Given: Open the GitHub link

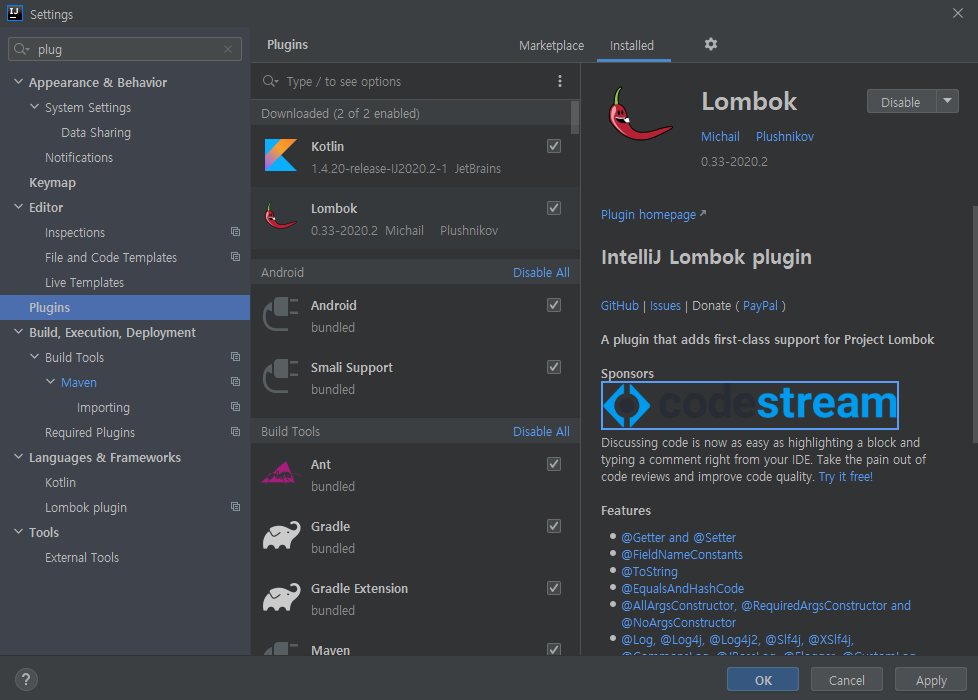Looking at the screenshot, I should 619,306.
